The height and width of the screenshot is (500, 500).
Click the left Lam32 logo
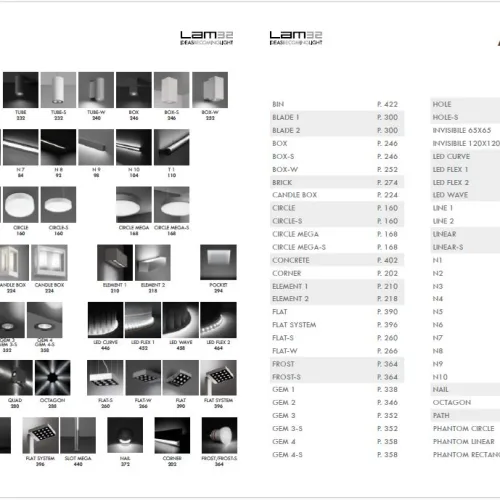(207, 38)
